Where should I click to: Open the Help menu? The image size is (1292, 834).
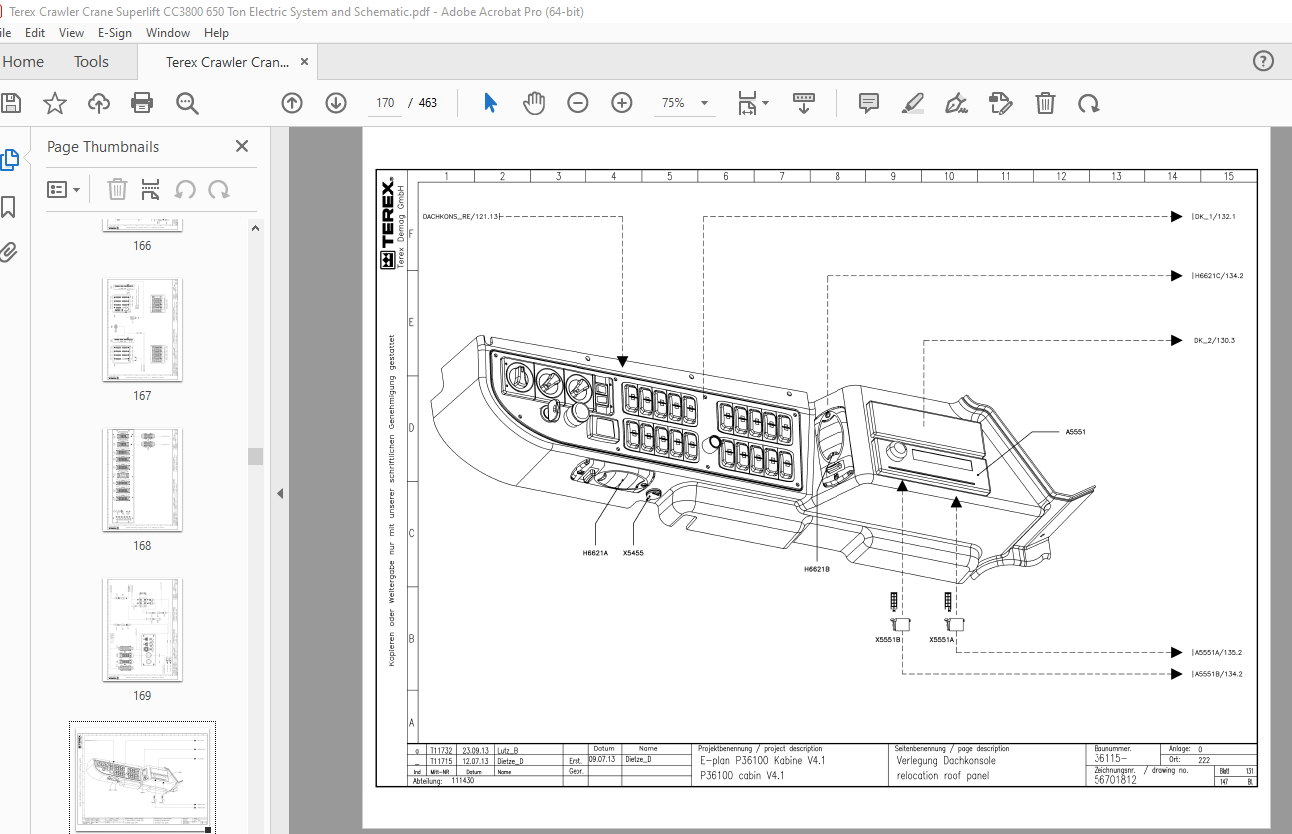tap(216, 33)
